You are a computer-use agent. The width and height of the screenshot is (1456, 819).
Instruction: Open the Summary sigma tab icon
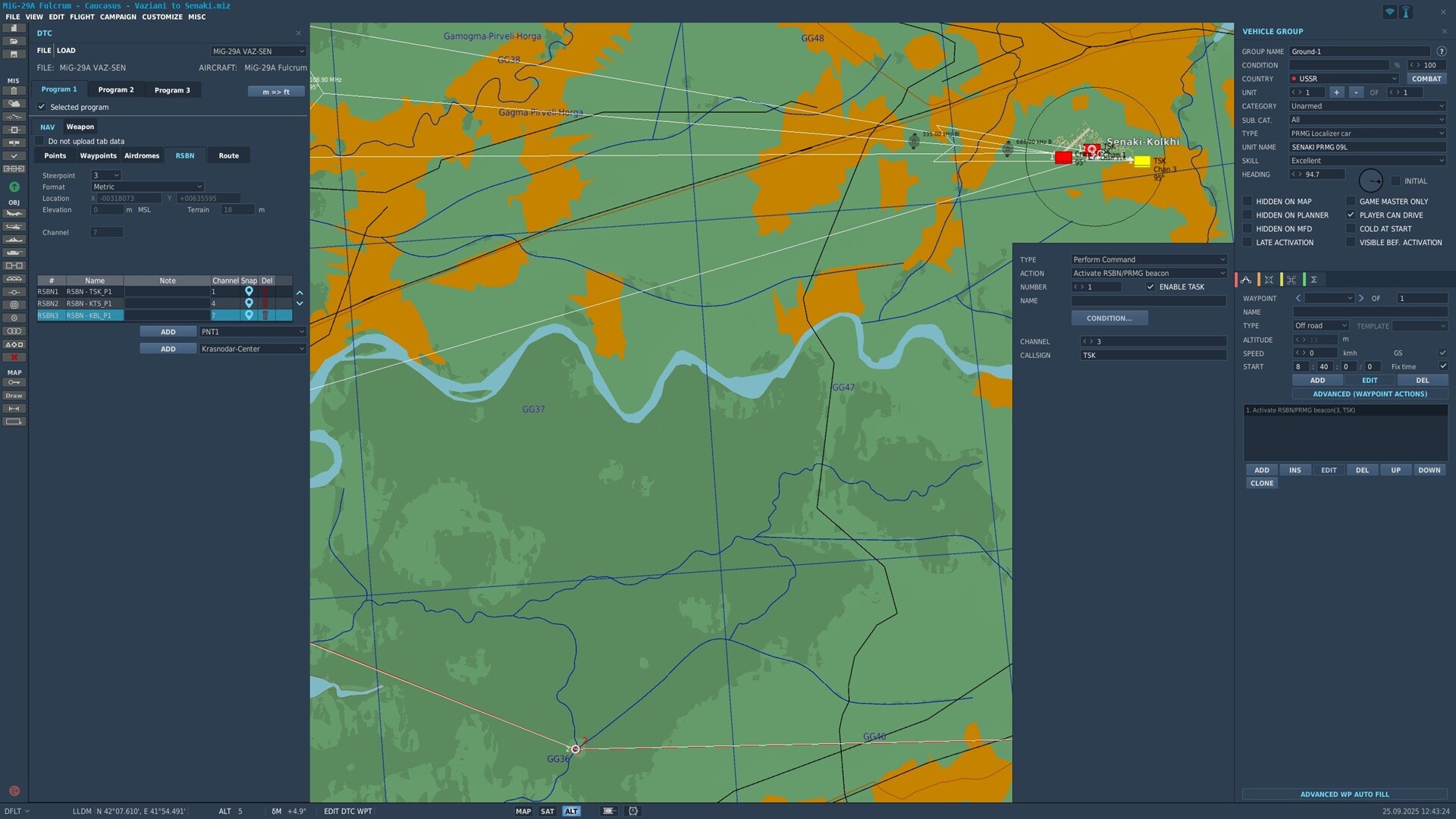1314,280
